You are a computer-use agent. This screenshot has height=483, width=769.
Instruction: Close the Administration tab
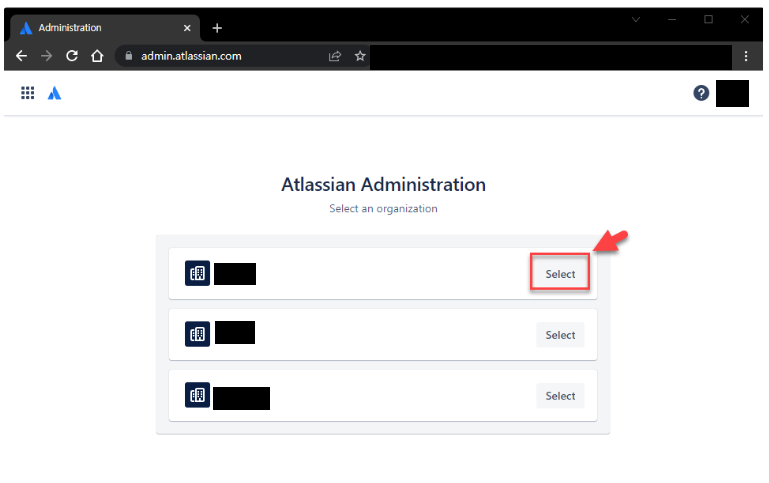pyautogui.click(x=187, y=28)
